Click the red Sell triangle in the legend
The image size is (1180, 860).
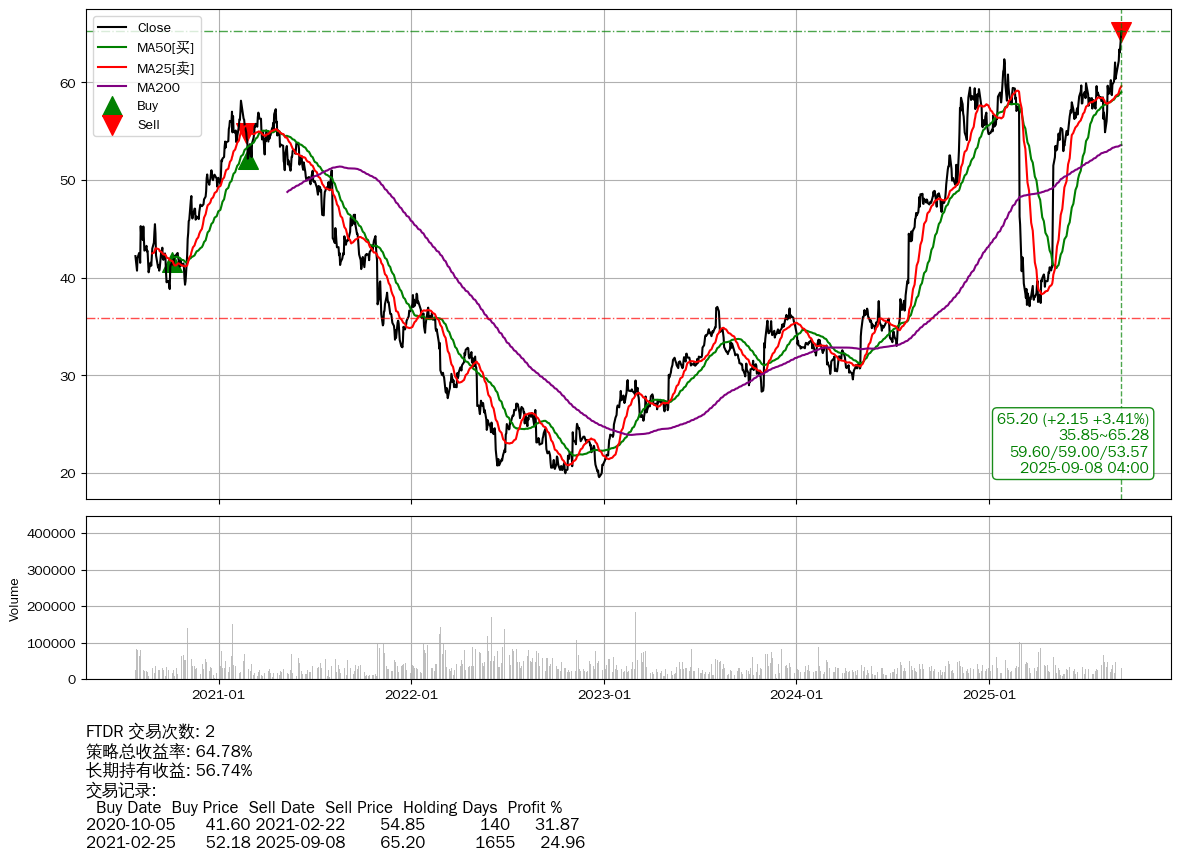click(113, 125)
